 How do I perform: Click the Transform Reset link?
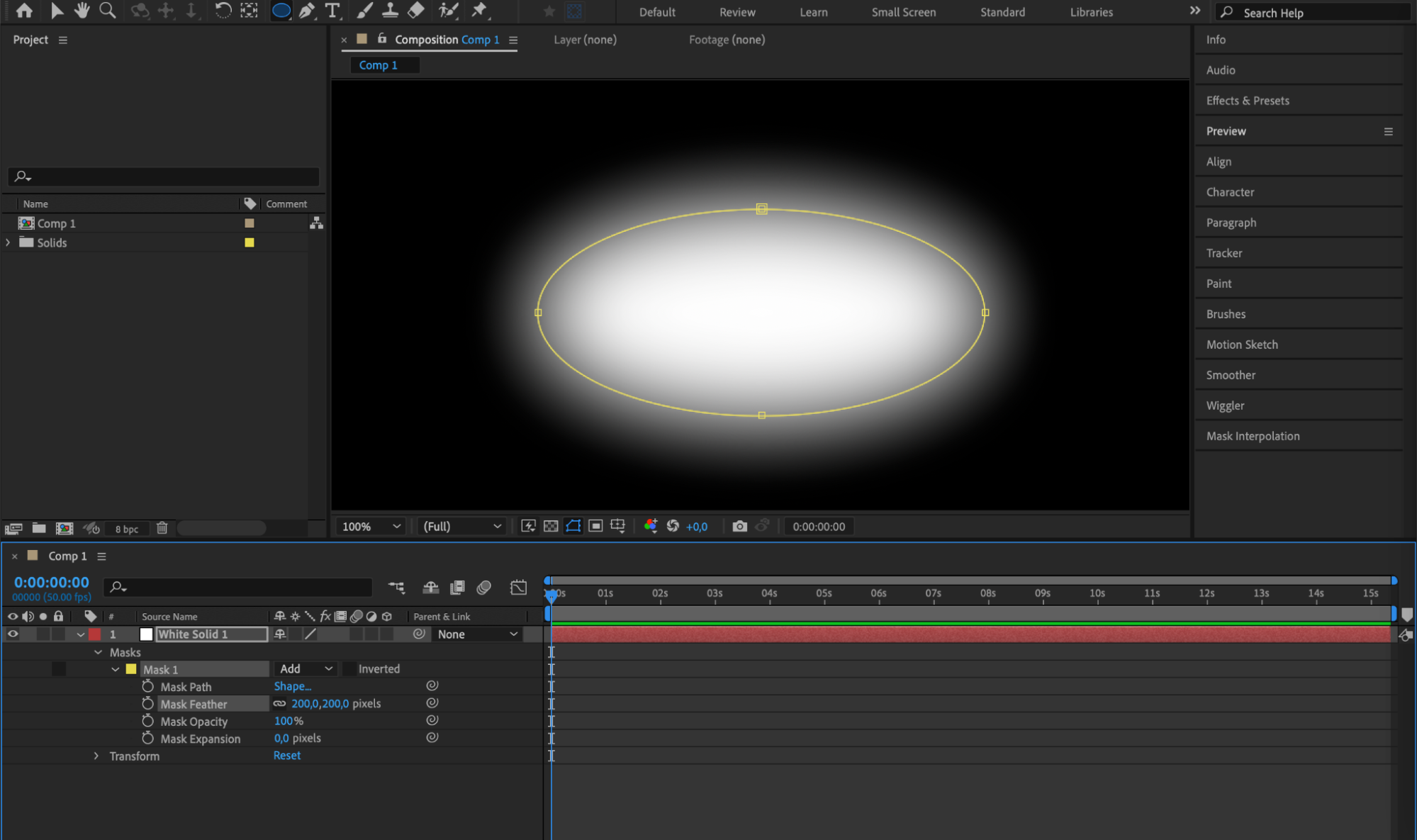[287, 756]
